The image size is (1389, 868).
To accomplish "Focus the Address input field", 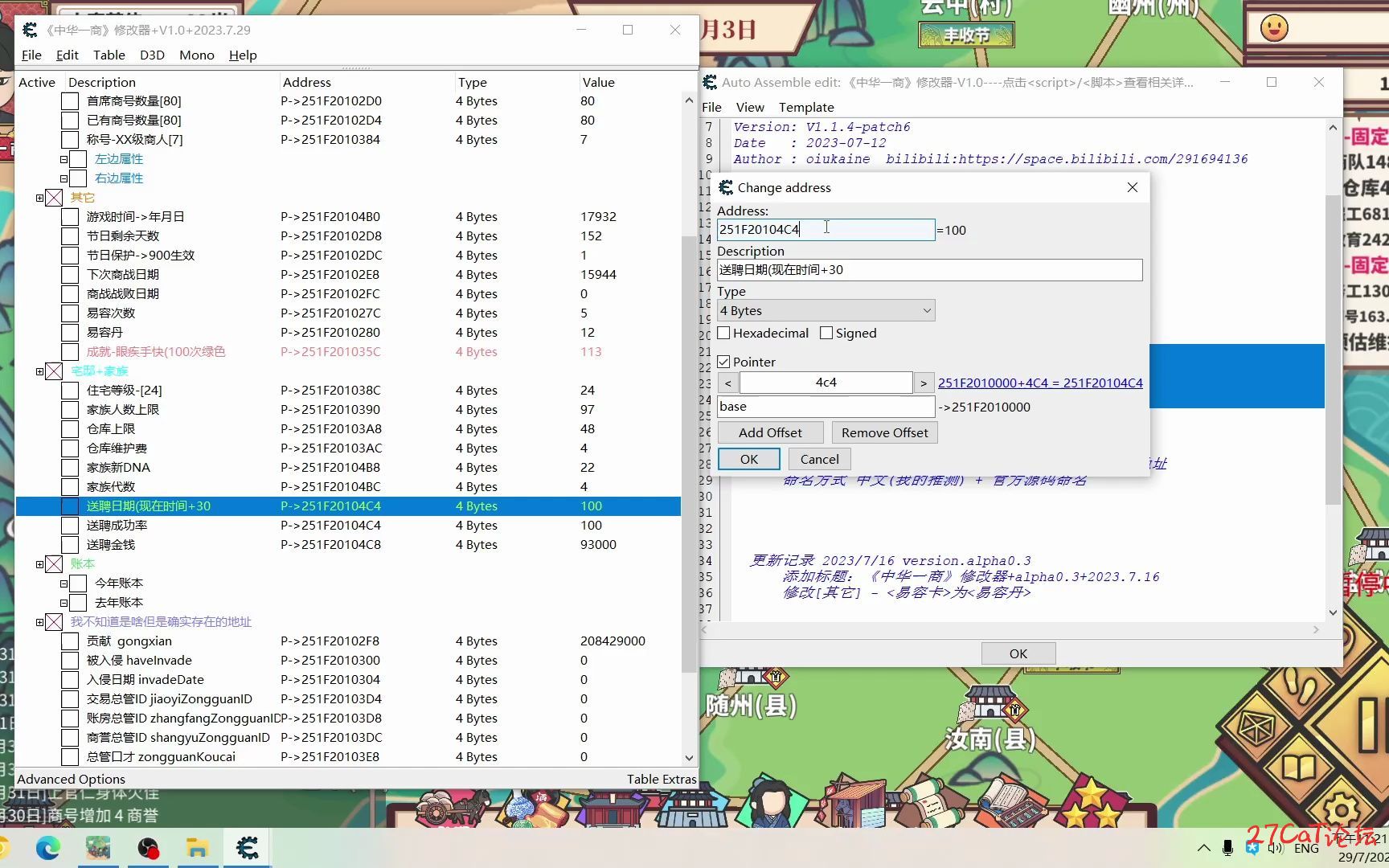I will click(x=826, y=229).
